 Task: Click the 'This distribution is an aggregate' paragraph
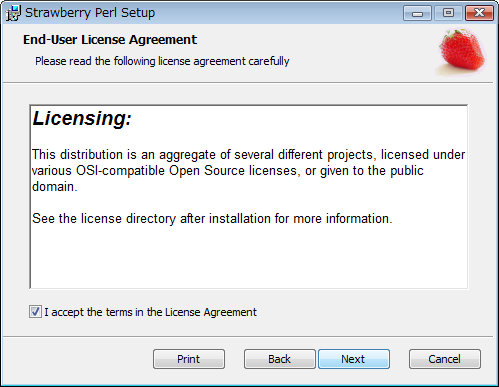click(x=248, y=170)
